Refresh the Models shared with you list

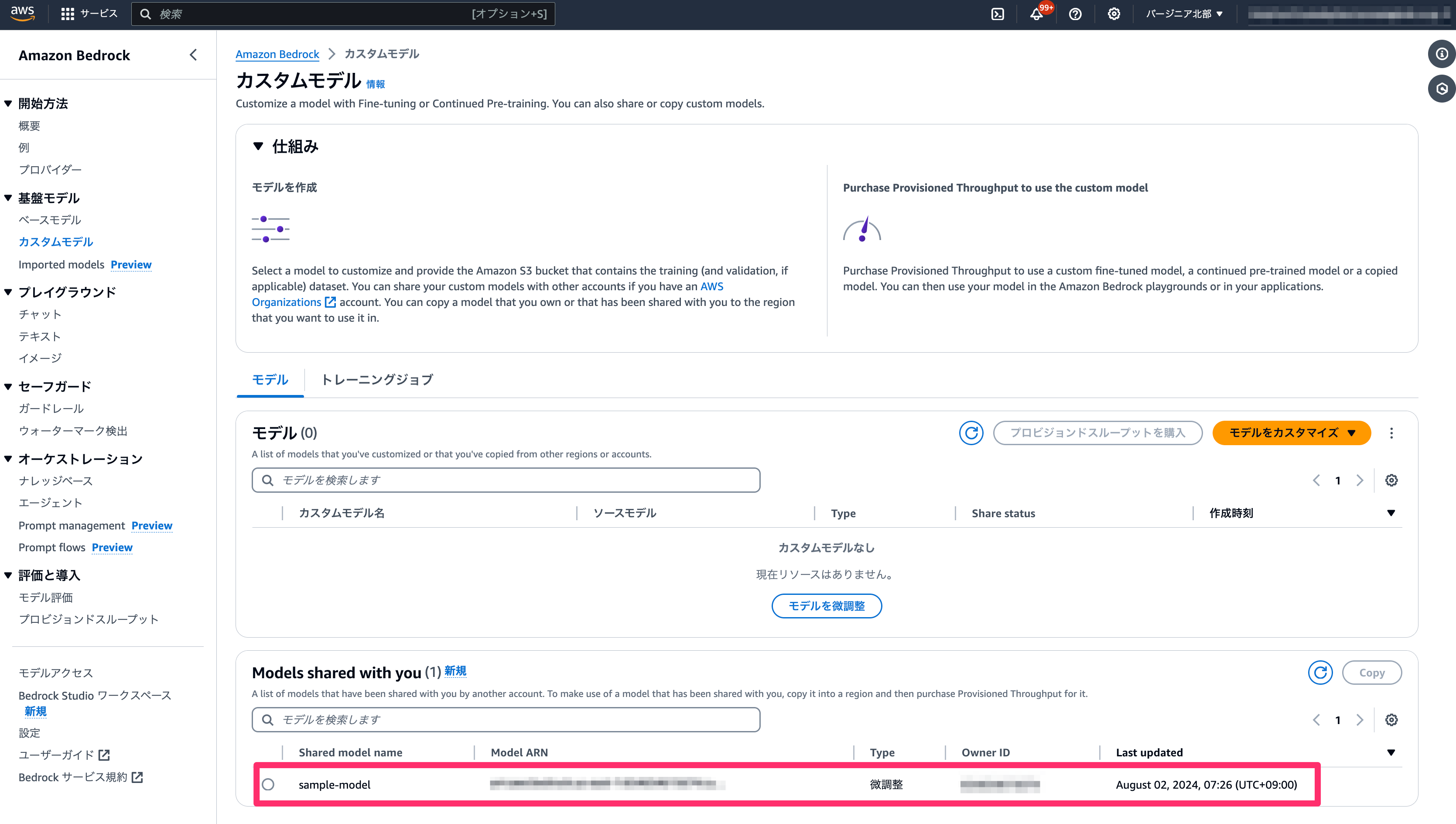1320,672
